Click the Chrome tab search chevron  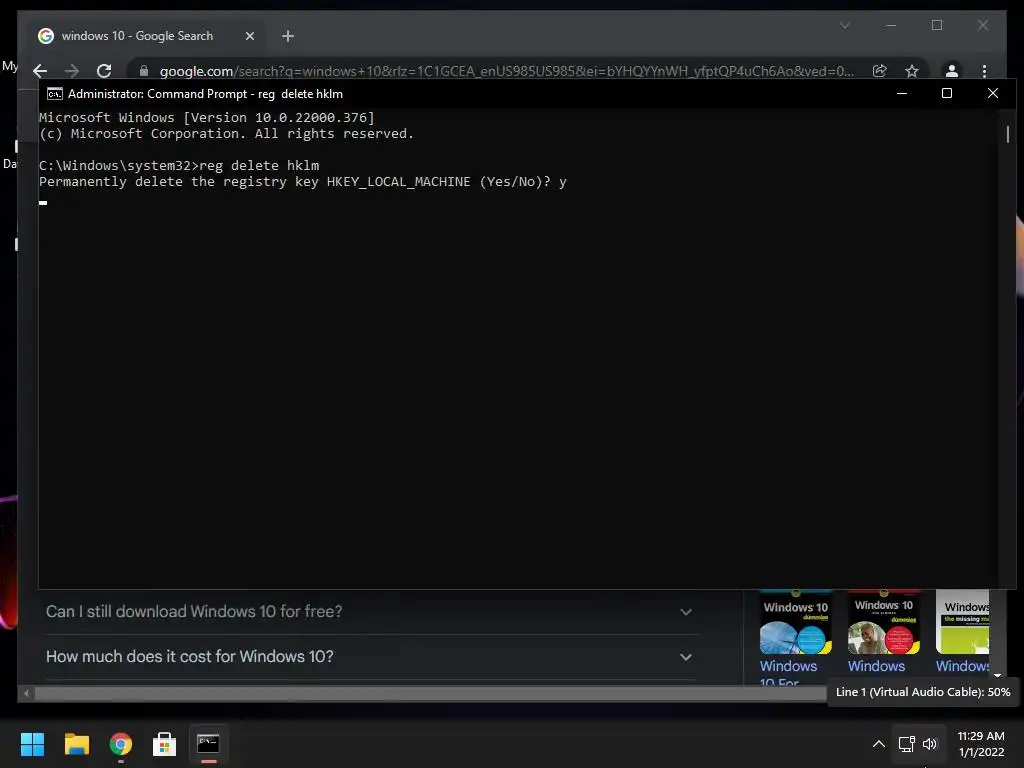[845, 25]
